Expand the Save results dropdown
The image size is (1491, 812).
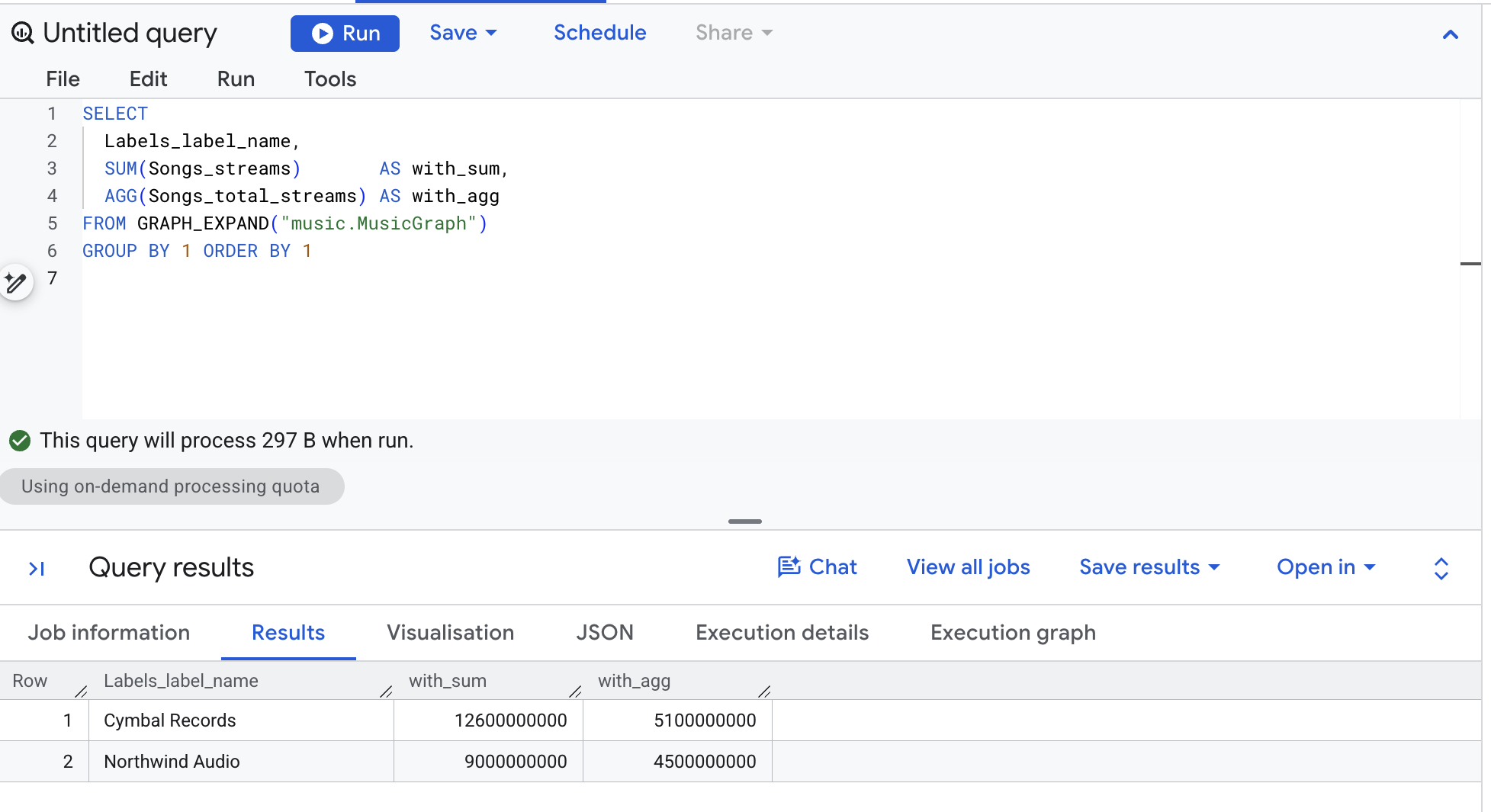coord(1149,567)
